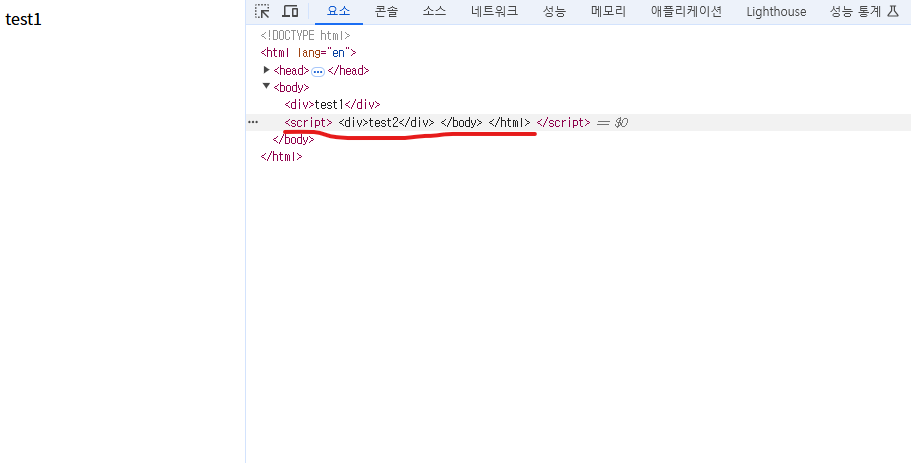Viewport: 911px width, 463px height.
Task: Click the closing /script tag
Action: point(563,123)
